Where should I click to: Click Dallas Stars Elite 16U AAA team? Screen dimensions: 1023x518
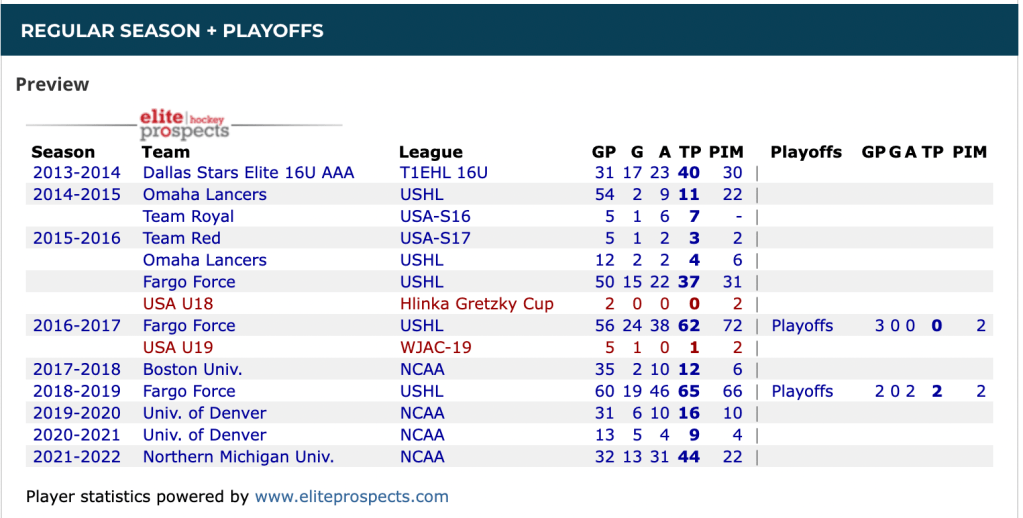click(x=248, y=173)
